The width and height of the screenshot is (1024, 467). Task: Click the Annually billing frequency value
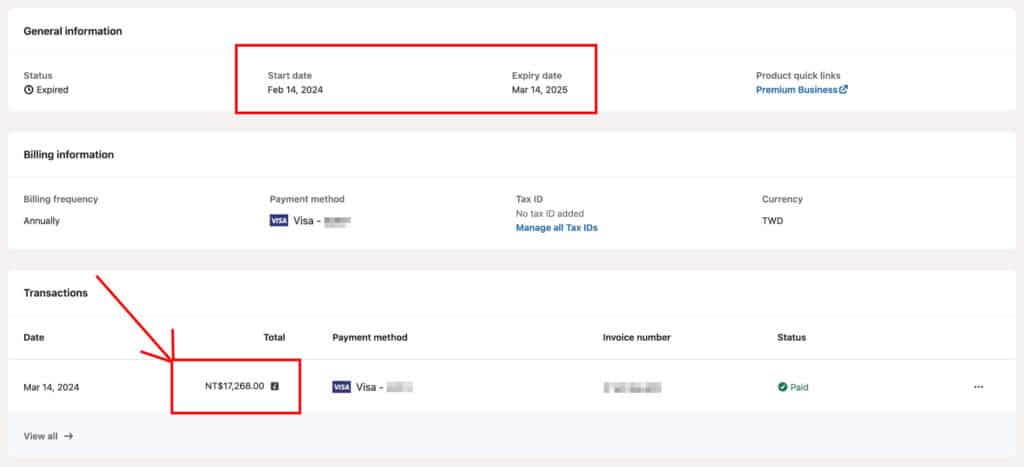tap(42, 221)
